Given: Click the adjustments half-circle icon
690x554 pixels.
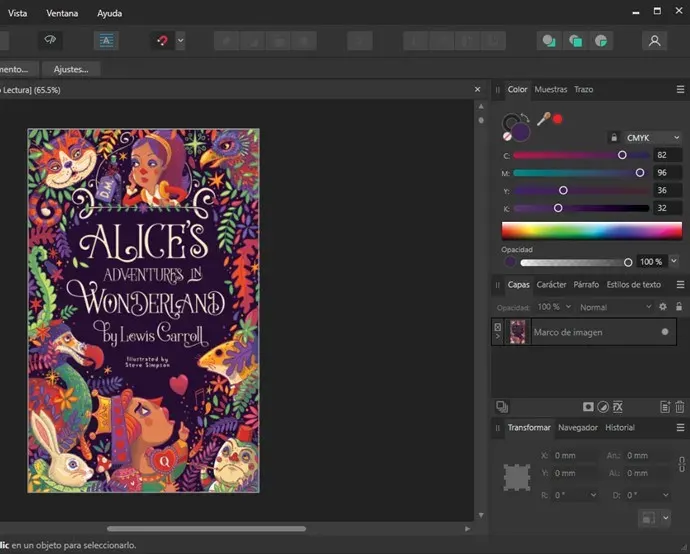Looking at the screenshot, I should (x=603, y=407).
